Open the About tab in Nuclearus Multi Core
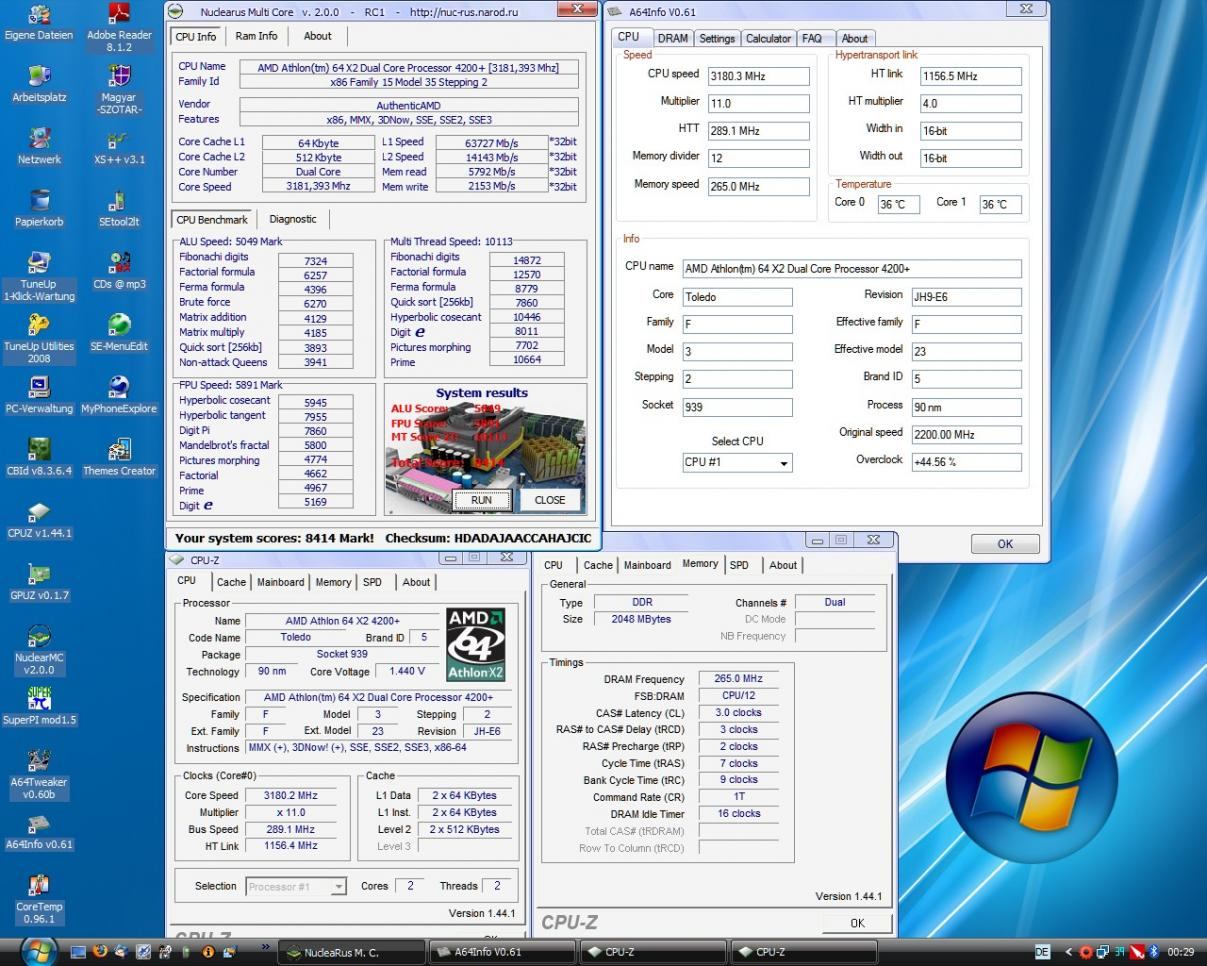Viewport: 1207px width, 966px height. pos(317,36)
